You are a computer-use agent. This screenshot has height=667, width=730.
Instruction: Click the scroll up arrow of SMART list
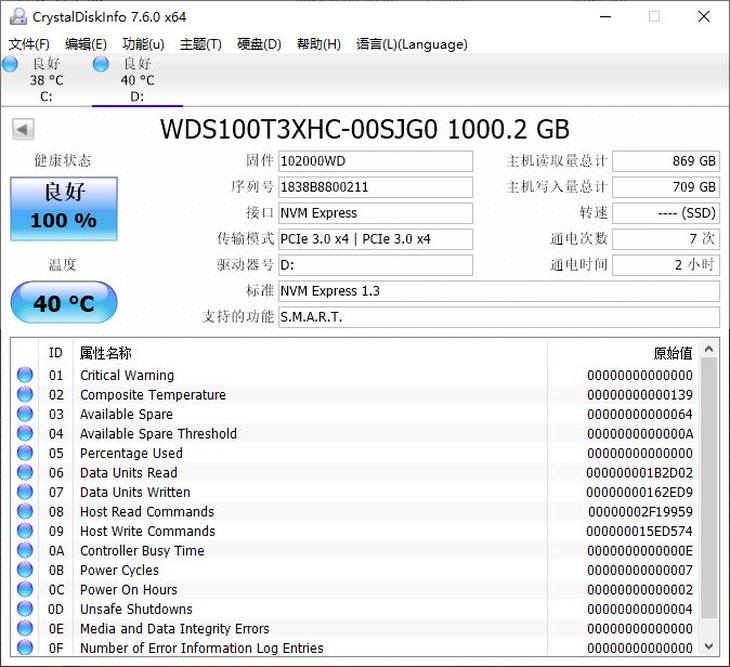point(709,349)
